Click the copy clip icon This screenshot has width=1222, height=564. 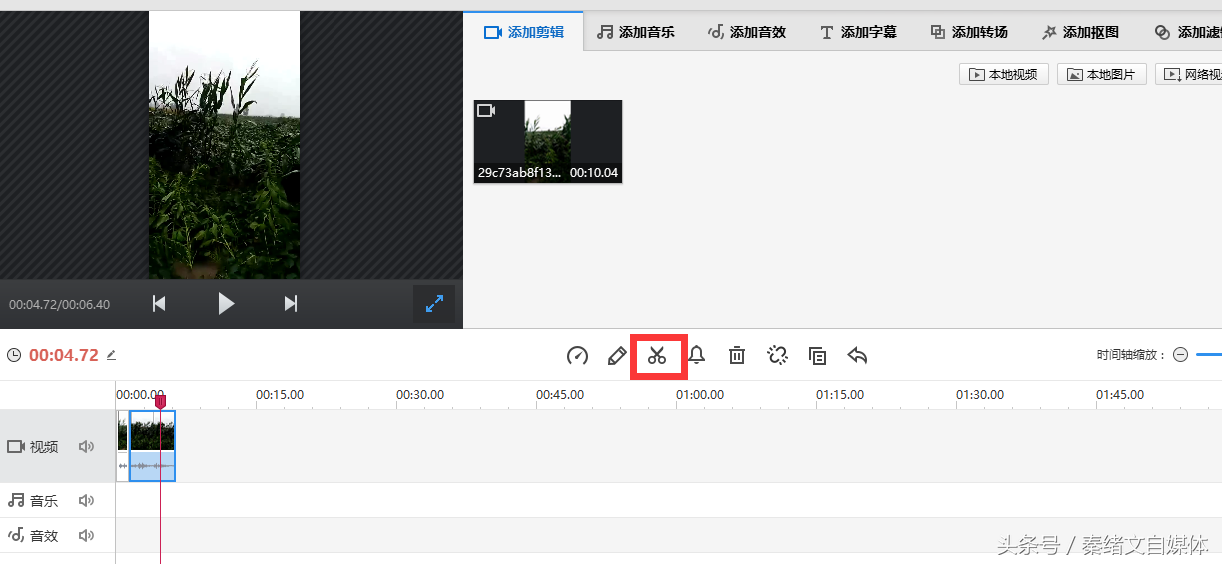point(817,355)
